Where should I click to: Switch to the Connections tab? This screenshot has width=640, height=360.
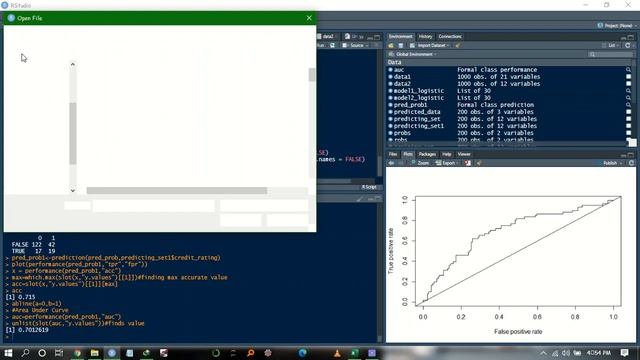450,36
